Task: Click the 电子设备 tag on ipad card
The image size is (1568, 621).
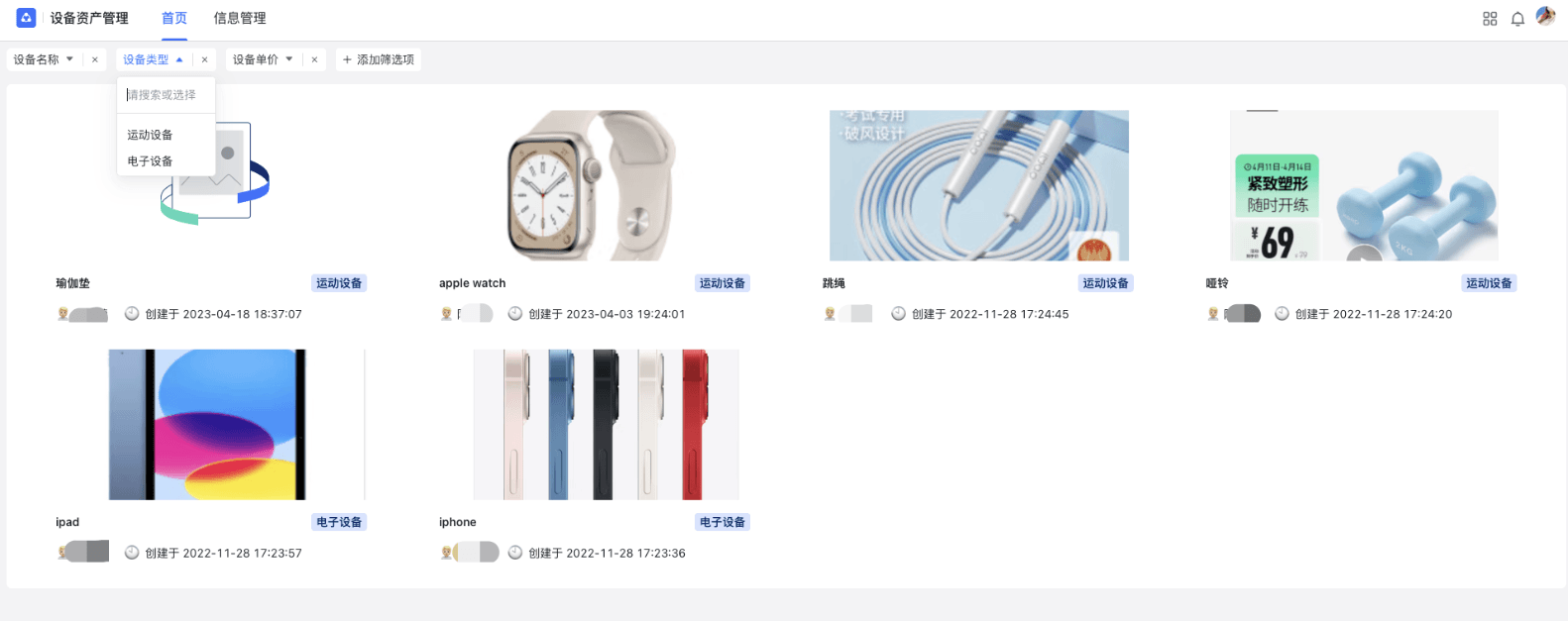Action: point(339,522)
